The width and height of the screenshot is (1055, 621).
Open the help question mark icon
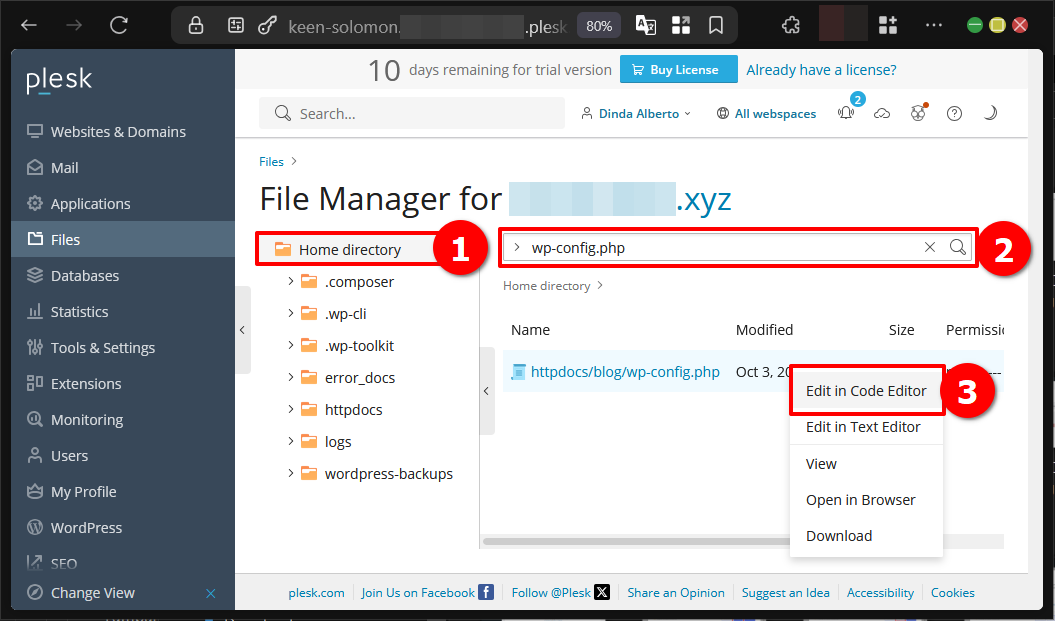(x=954, y=113)
